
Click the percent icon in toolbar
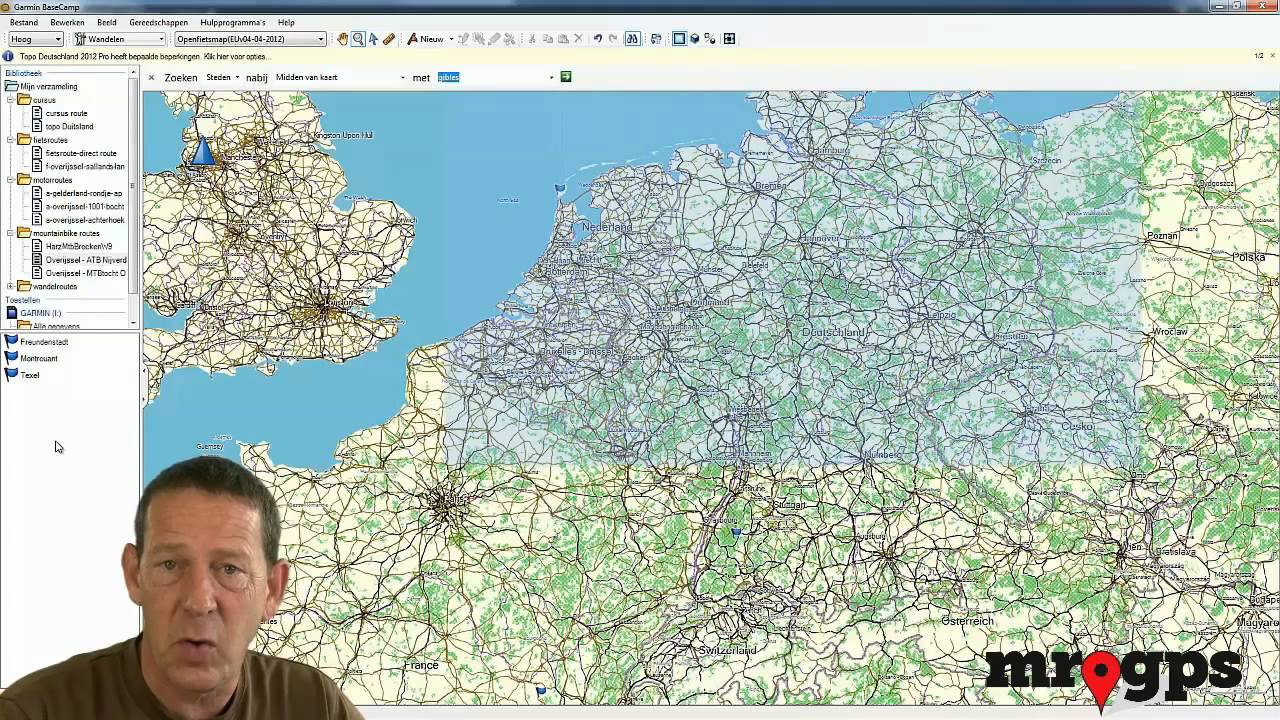[x=710, y=39]
